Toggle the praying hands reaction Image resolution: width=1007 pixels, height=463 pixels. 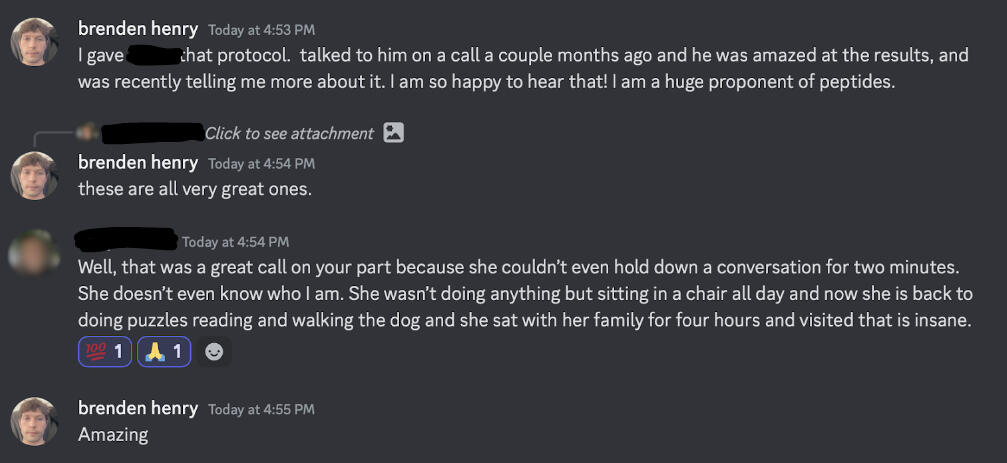(x=164, y=352)
